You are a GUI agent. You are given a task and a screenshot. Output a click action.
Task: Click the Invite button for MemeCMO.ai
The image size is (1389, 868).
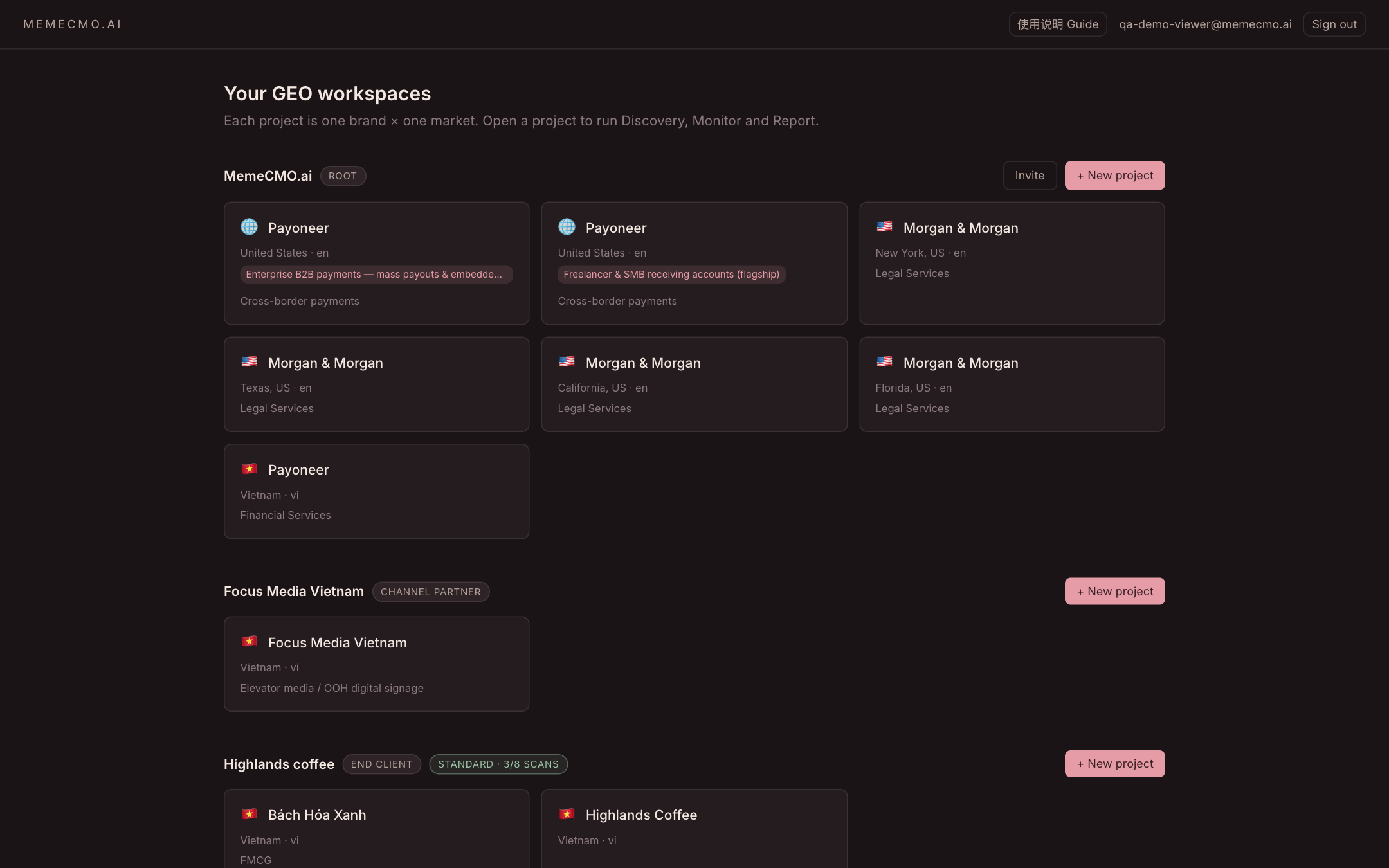(x=1030, y=176)
